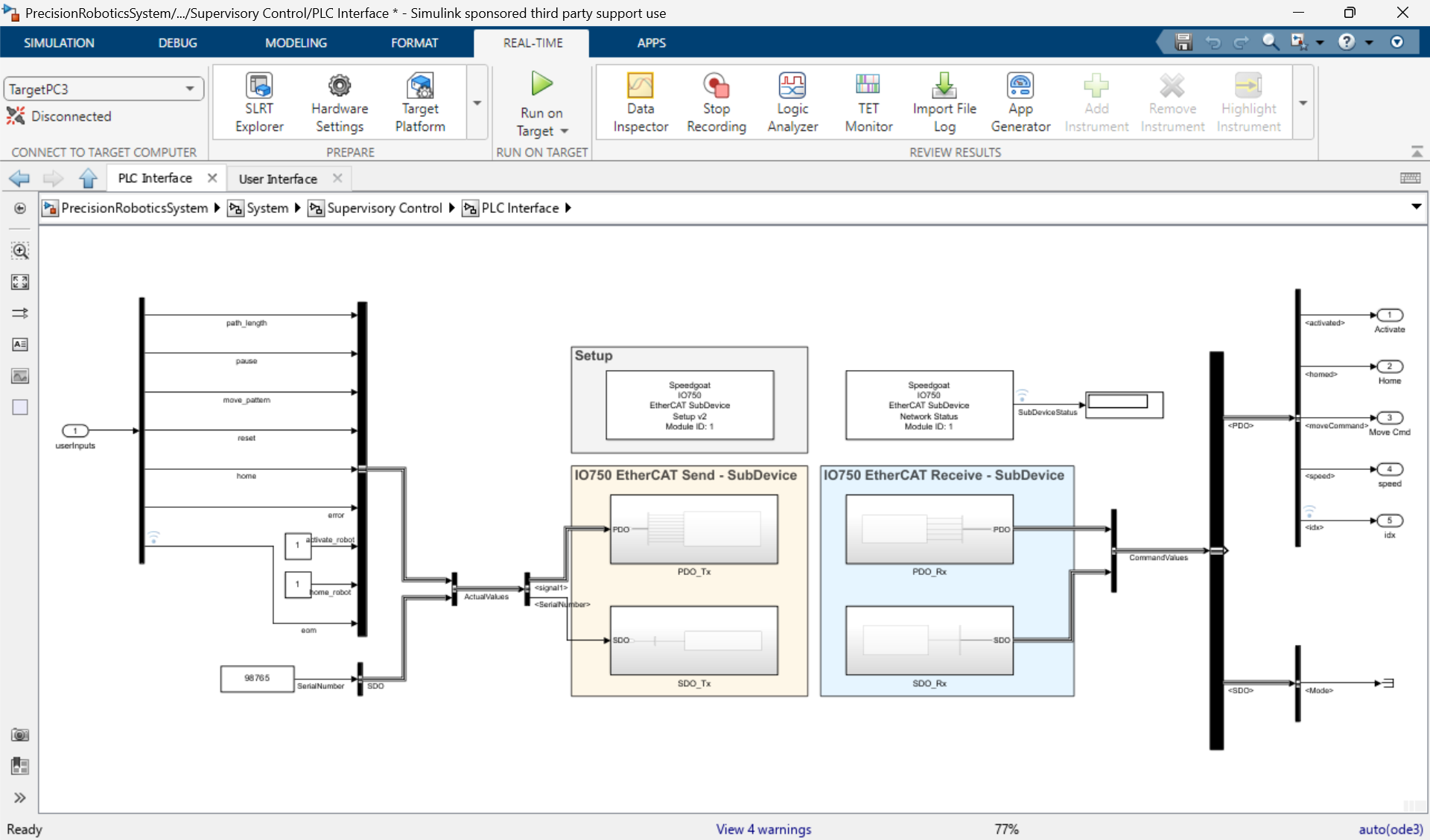This screenshot has width=1430, height=840.
Task: Expand the Prepare gallery dropdown arrow
Action: (477, 103)
